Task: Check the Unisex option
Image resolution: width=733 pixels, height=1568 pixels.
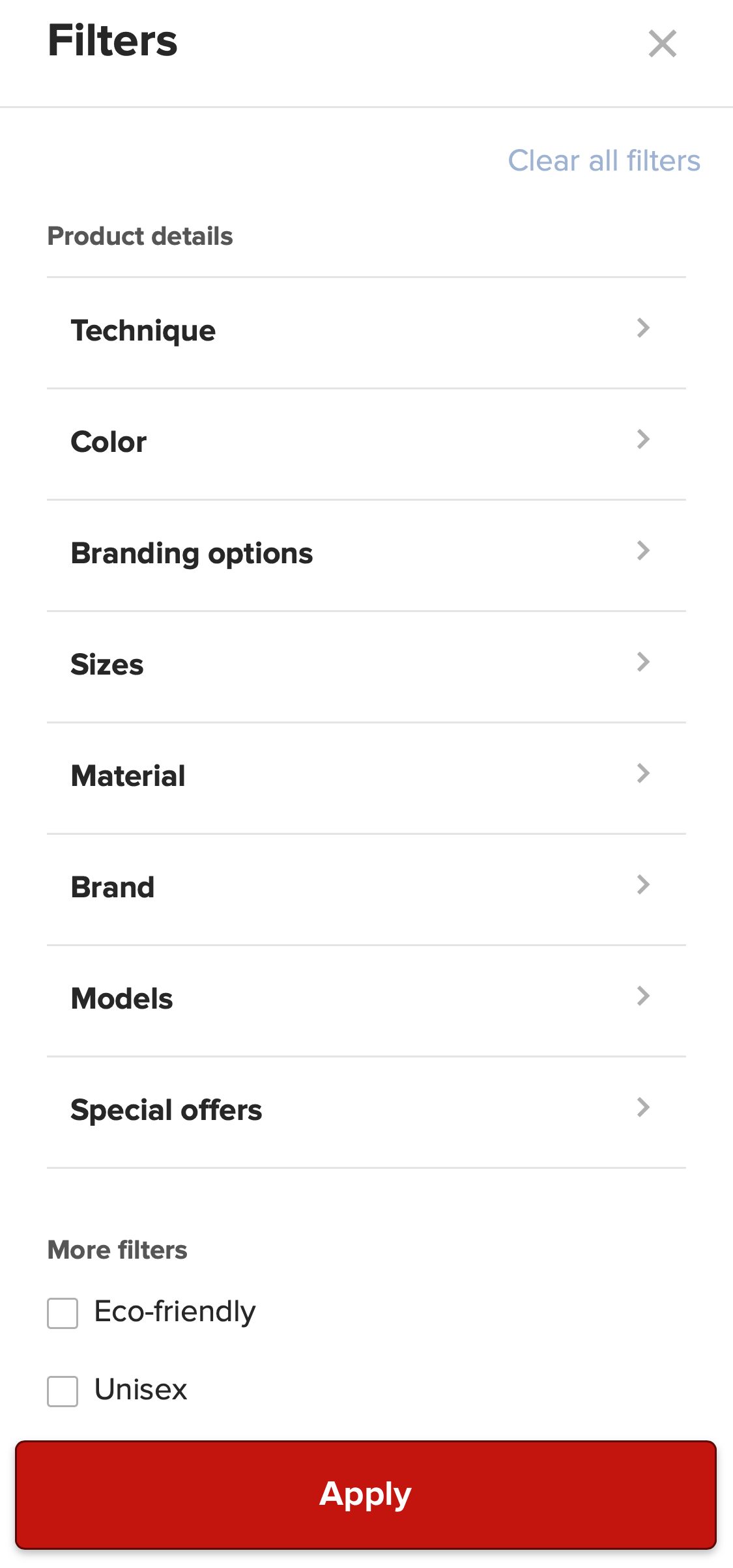Action: 62,1390
